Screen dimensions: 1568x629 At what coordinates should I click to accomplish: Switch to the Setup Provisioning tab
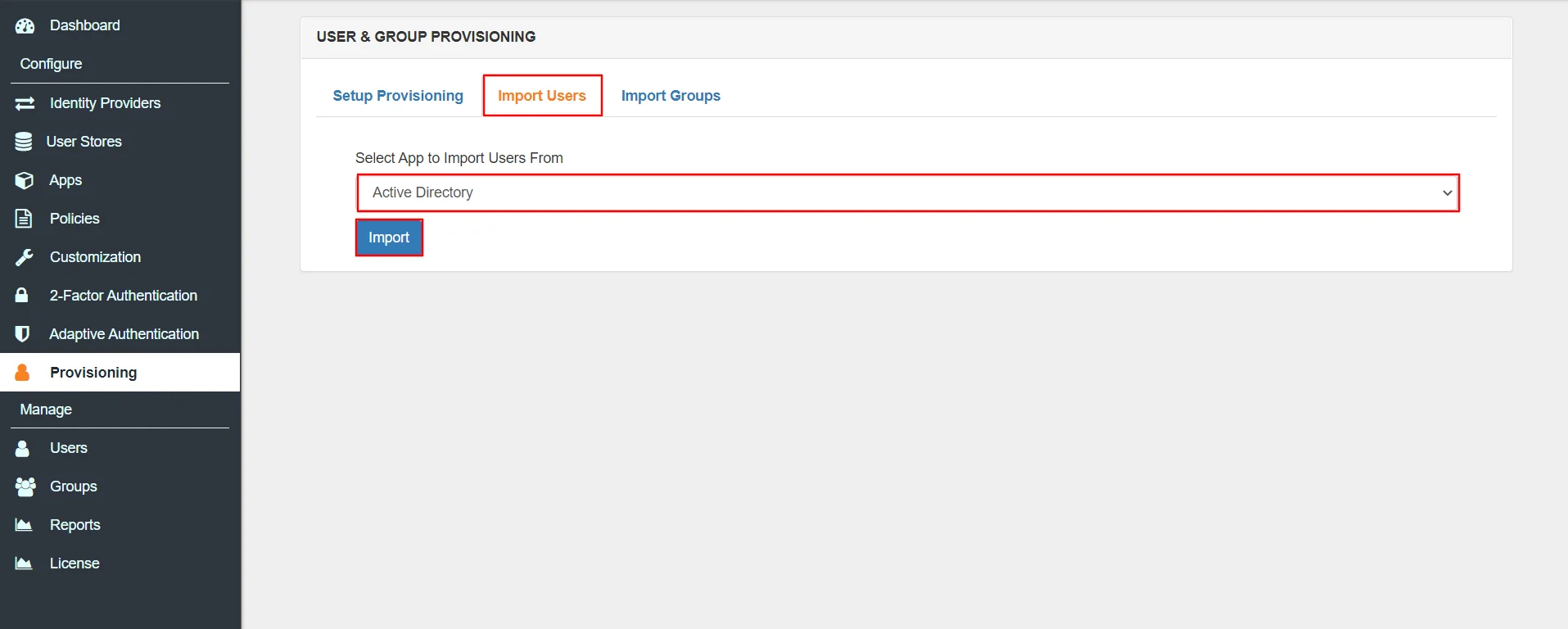(x=398, y=96)
